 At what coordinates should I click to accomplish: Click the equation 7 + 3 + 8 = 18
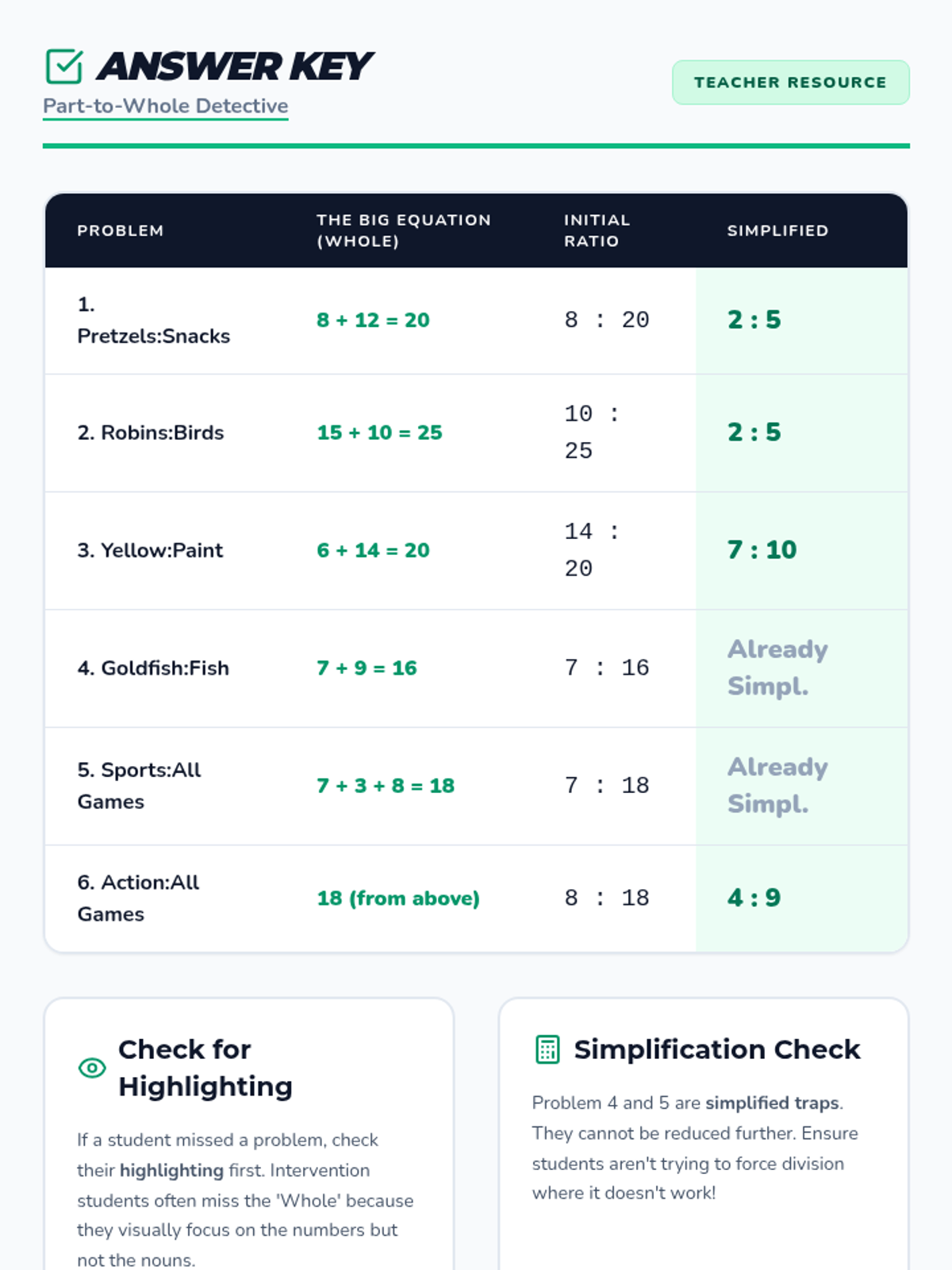tap(386, 786)
